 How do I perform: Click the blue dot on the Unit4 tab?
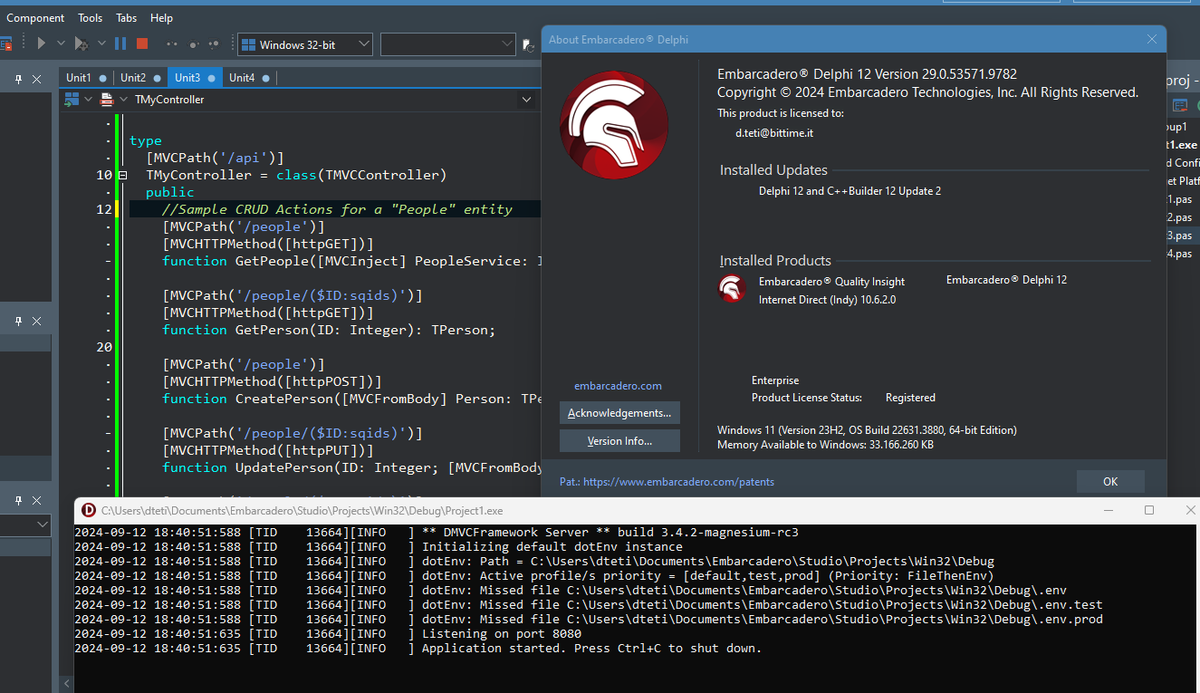tap(265, 78)
